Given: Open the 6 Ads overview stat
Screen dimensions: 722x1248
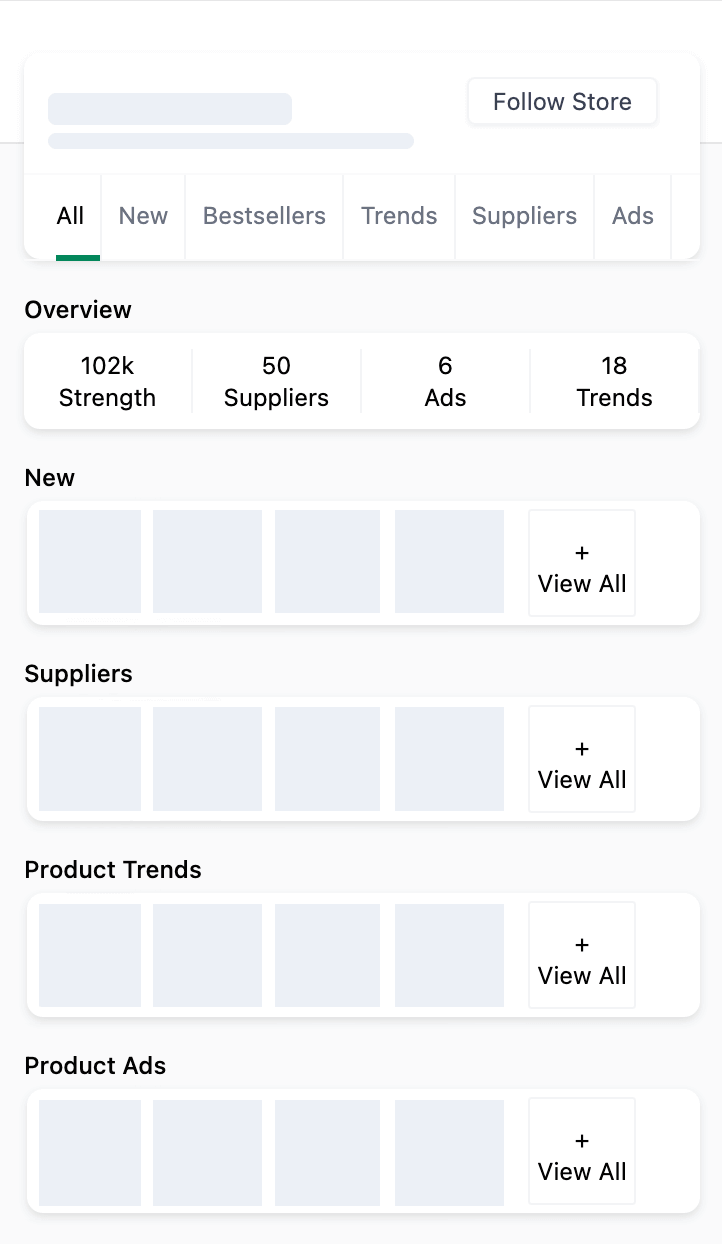Looking at the screenshot, I should 445,381.
